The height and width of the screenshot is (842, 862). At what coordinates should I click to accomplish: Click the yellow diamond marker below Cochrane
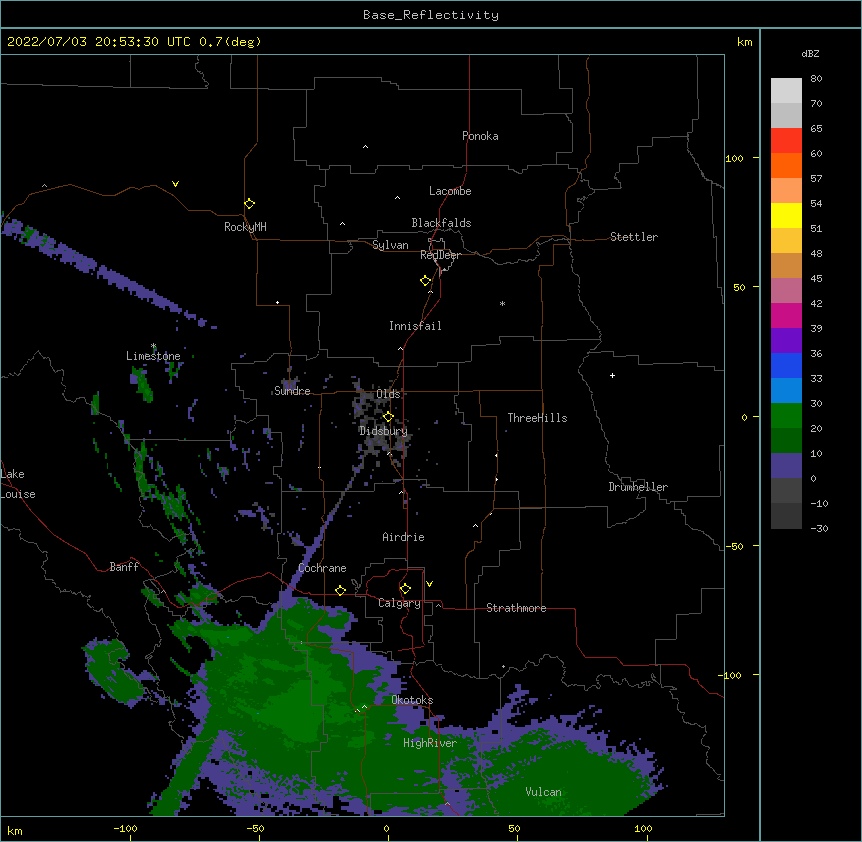tap(340, 590)
